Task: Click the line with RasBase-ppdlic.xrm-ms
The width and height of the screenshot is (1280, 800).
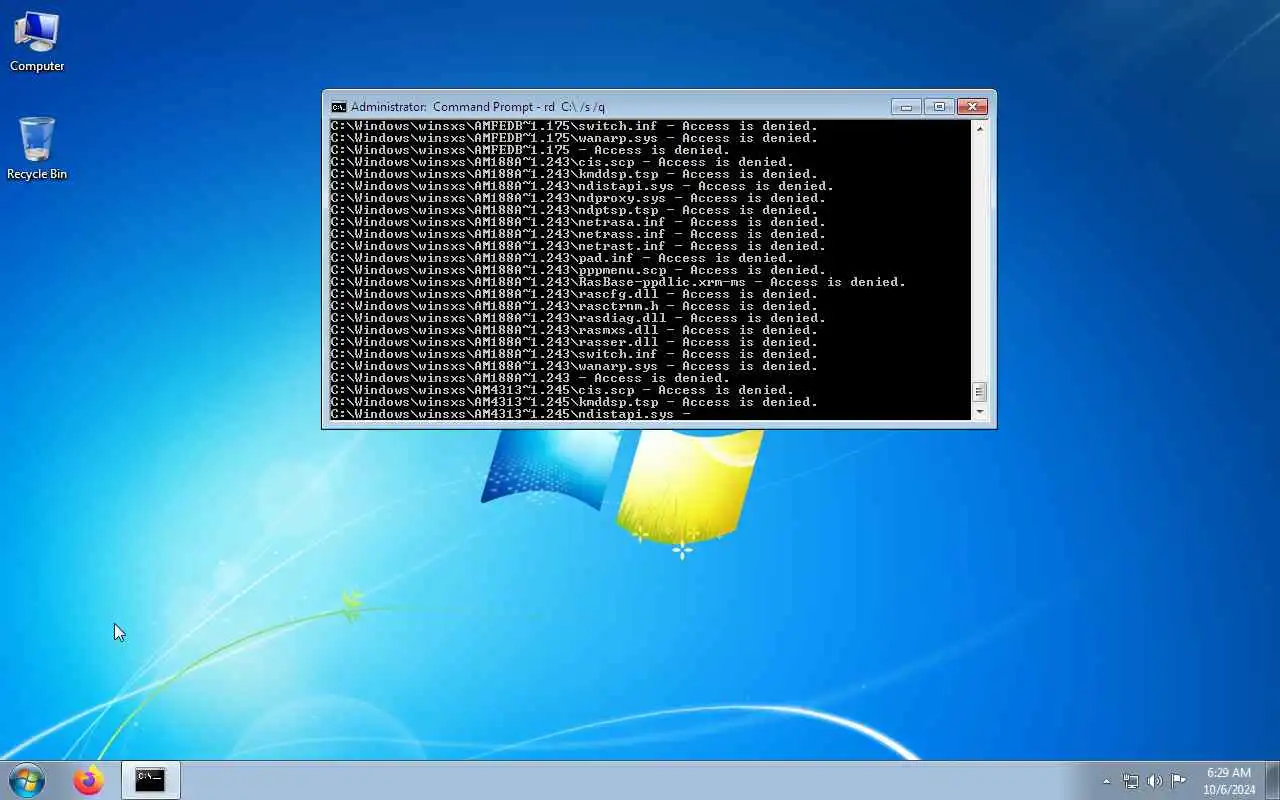Action: click(x=618, y=282)
